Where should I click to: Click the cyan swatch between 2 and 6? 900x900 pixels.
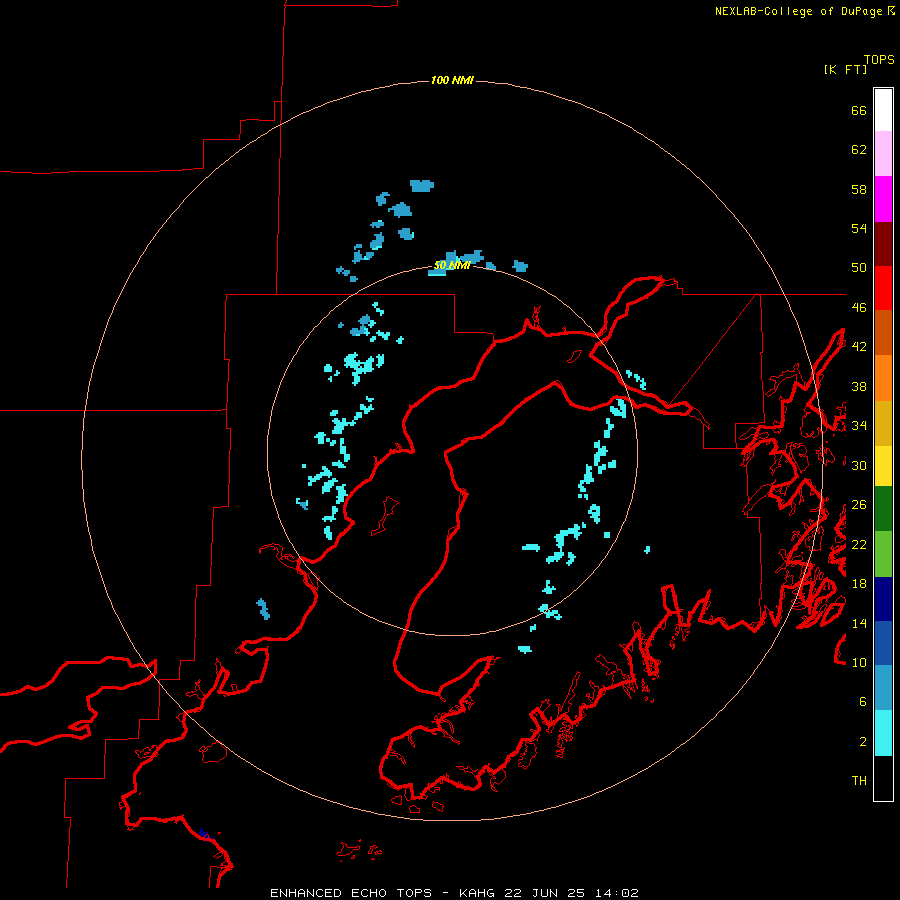883,733
